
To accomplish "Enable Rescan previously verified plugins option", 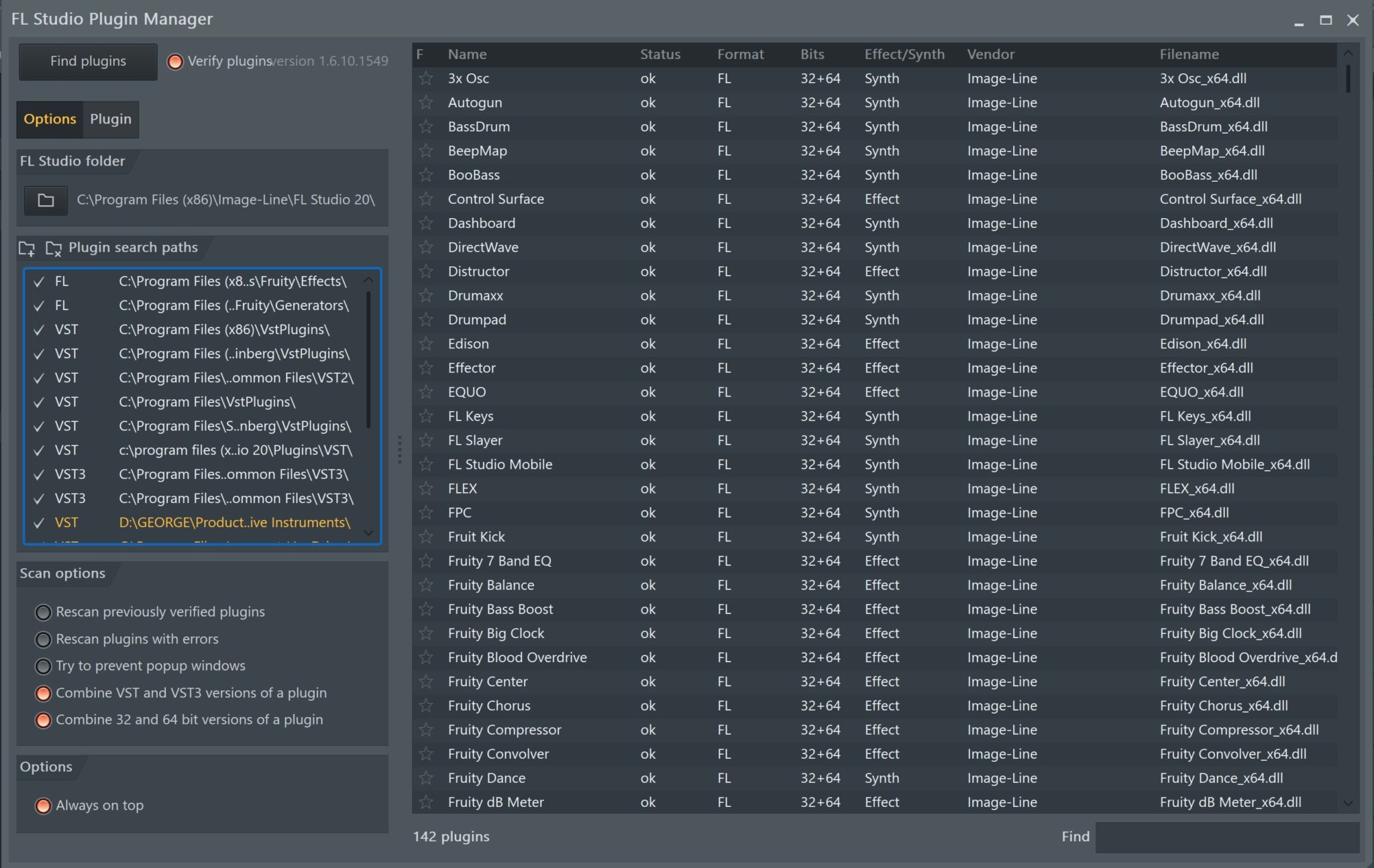I will click(44, 612).
